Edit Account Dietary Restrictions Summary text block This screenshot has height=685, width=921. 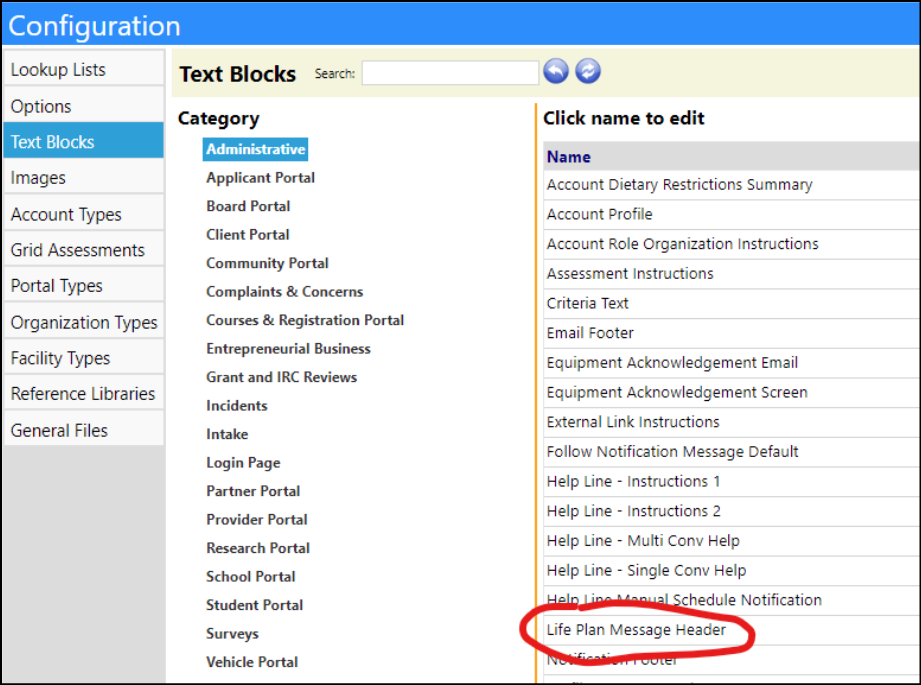(679, 184)
